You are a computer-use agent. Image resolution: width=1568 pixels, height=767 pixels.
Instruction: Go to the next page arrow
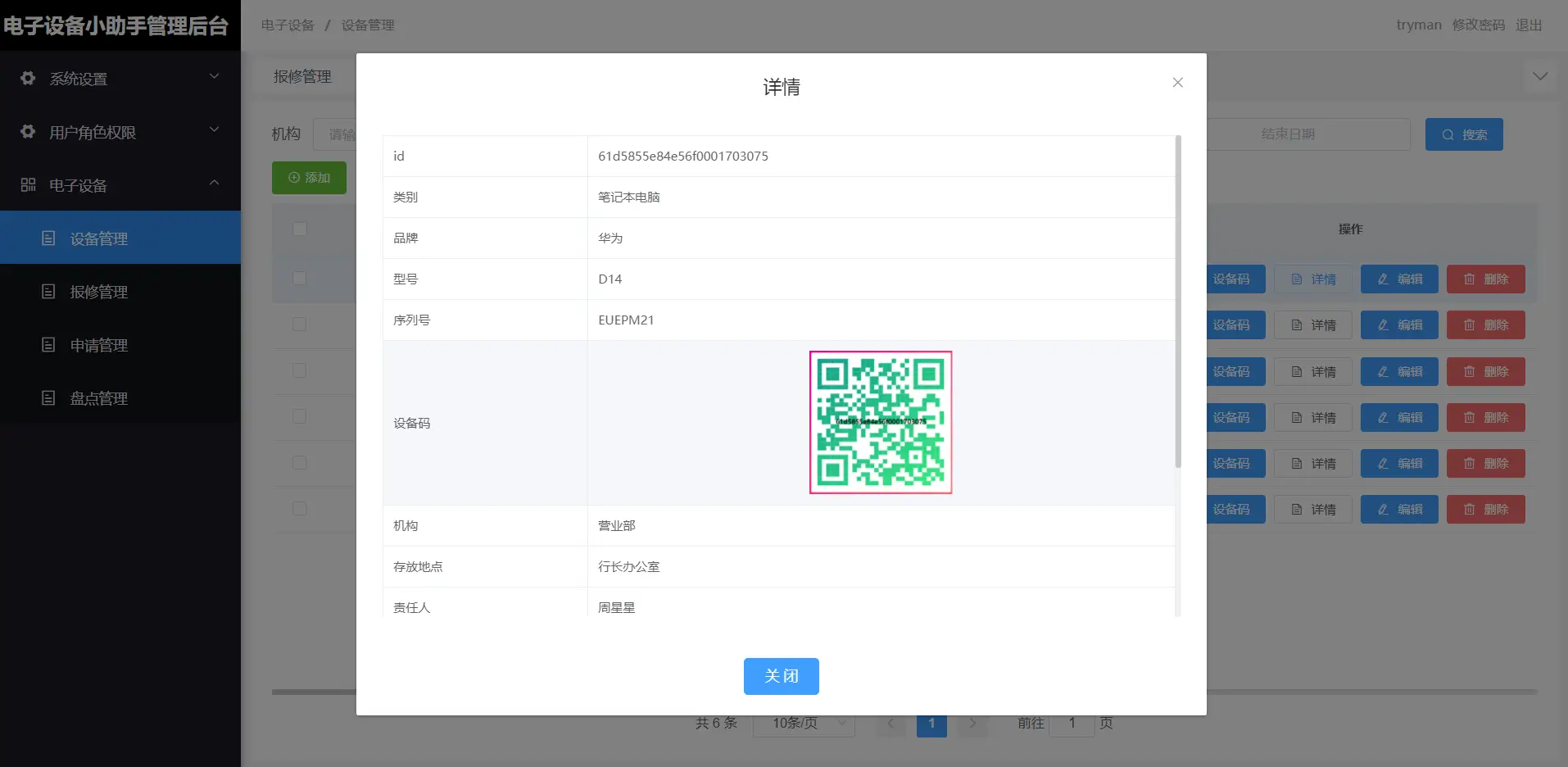tap(972, 724)
